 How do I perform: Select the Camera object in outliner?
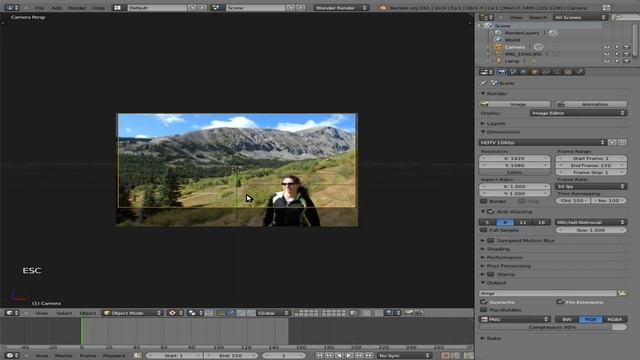coord(514,47)
